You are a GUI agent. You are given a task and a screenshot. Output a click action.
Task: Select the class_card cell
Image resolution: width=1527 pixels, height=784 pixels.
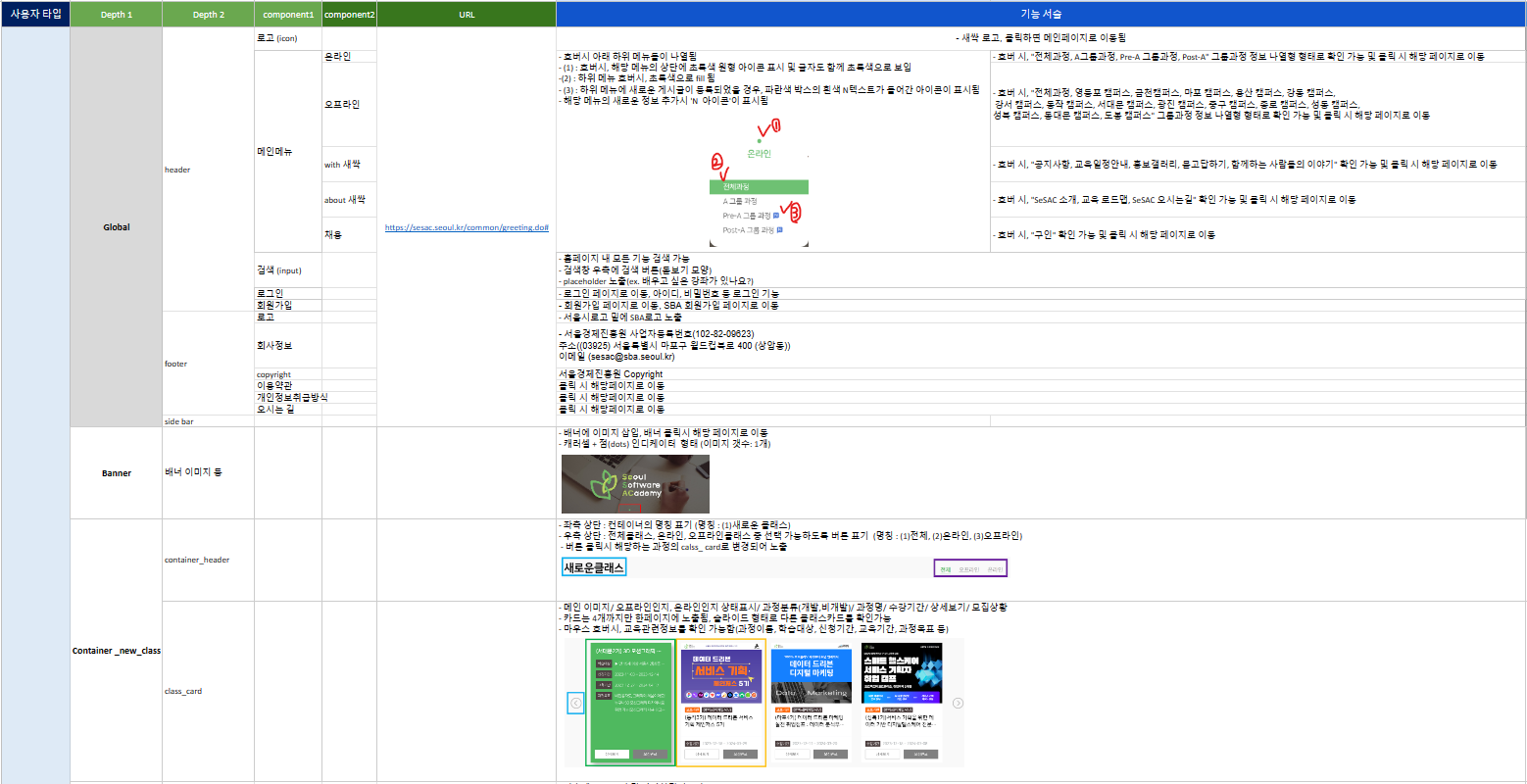pos(209,691)
